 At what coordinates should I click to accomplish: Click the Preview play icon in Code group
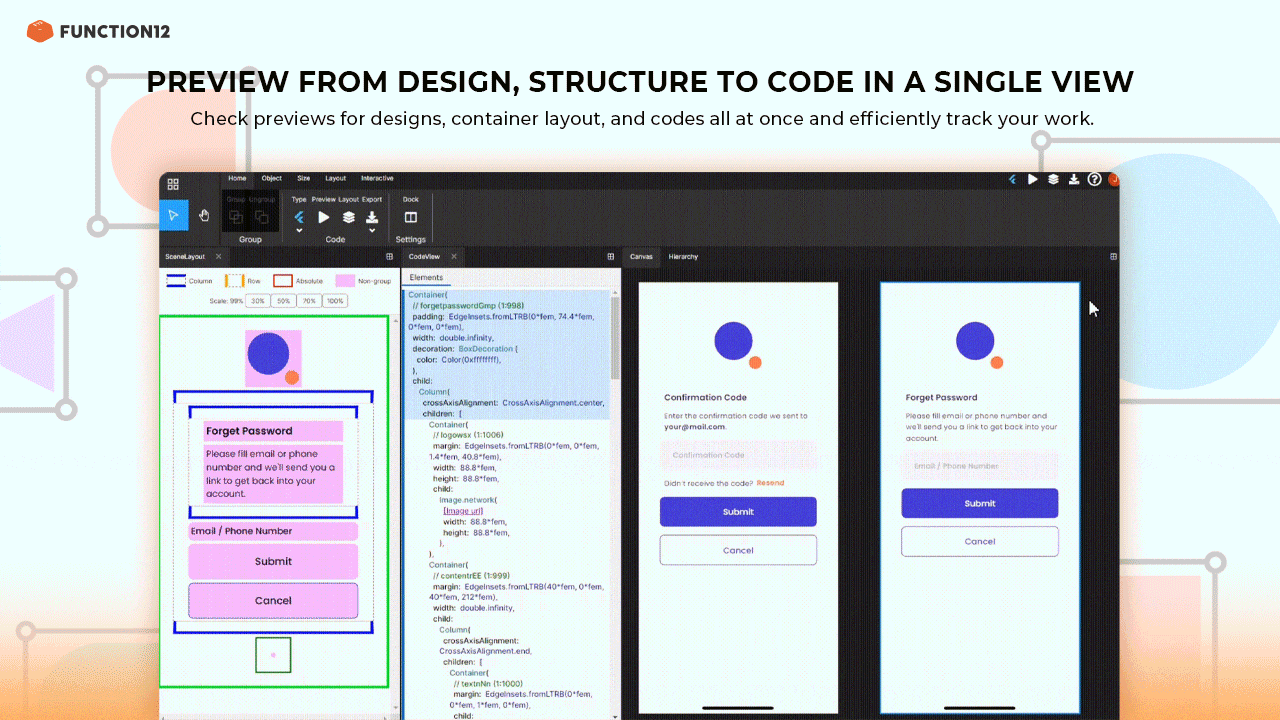pos(323,216)
